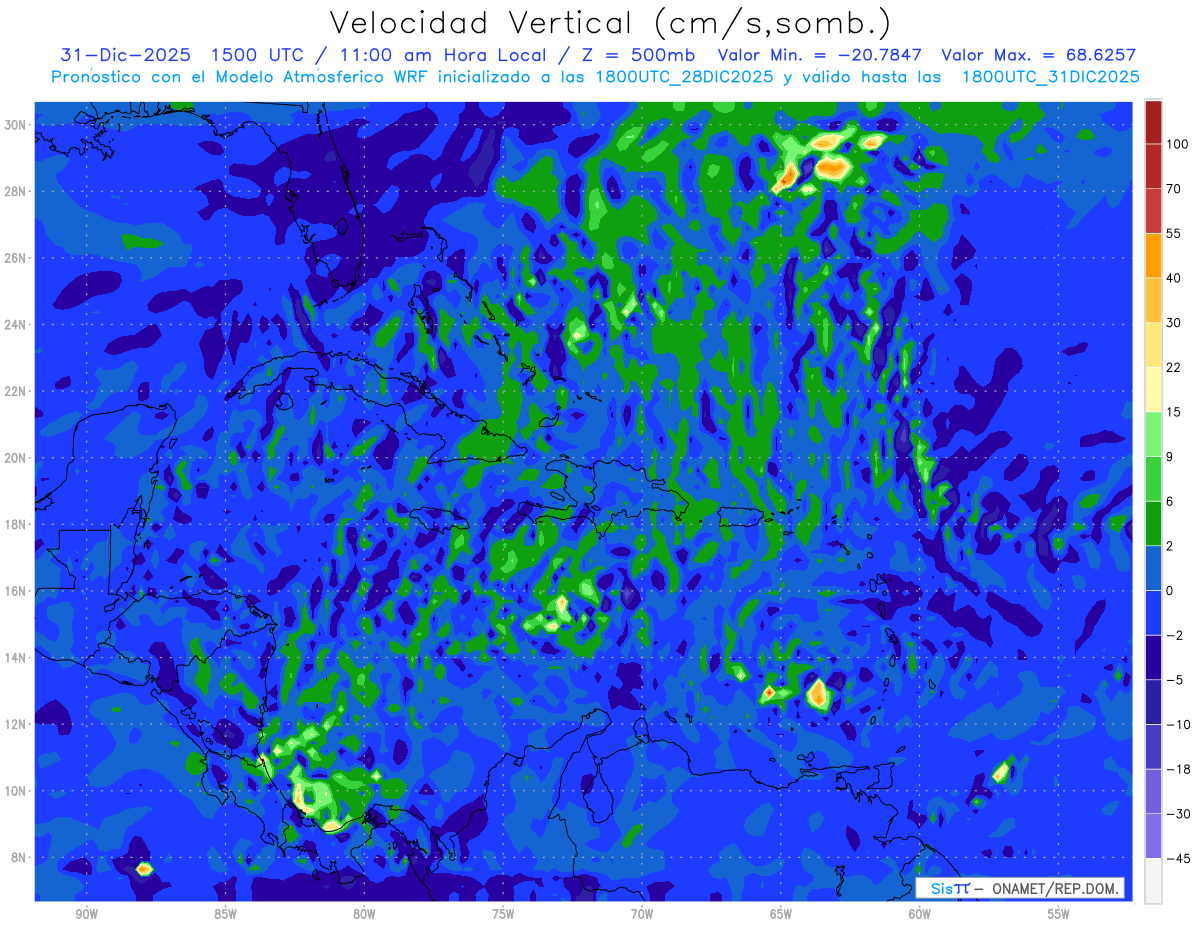Click the '1800UTC_31DIC2025' valid-until time text
The image size is (1200, 927).
[1050, 77]
